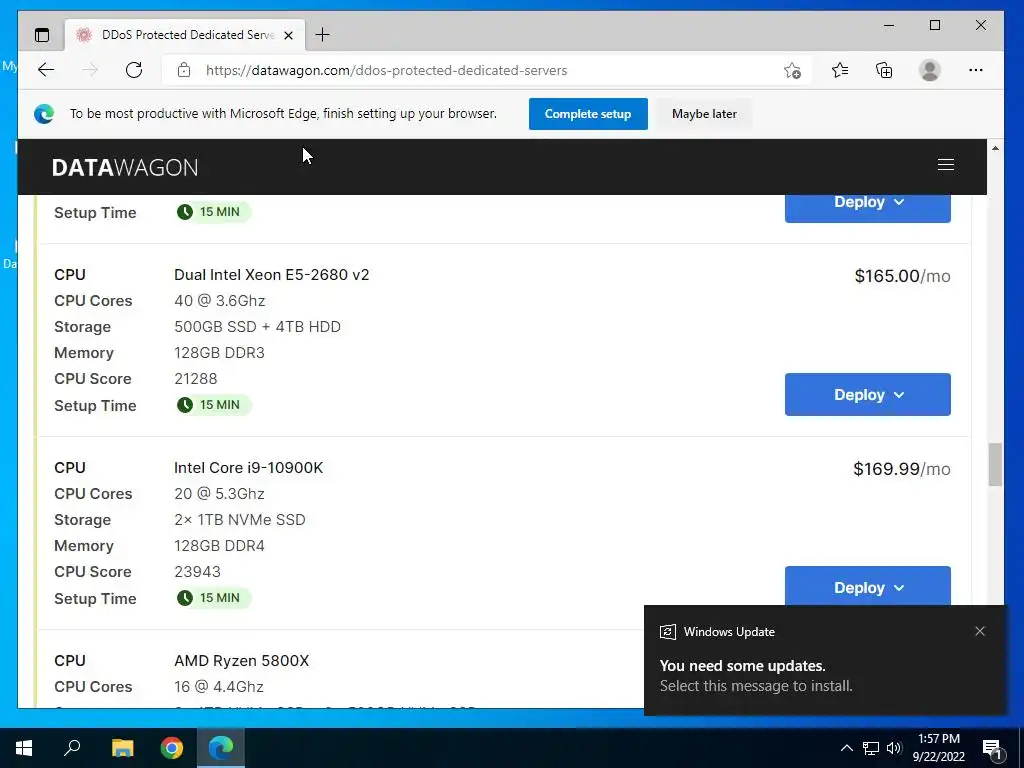Go back to the previous page
Screen dimensions: 1024x768
pos(46,70)
